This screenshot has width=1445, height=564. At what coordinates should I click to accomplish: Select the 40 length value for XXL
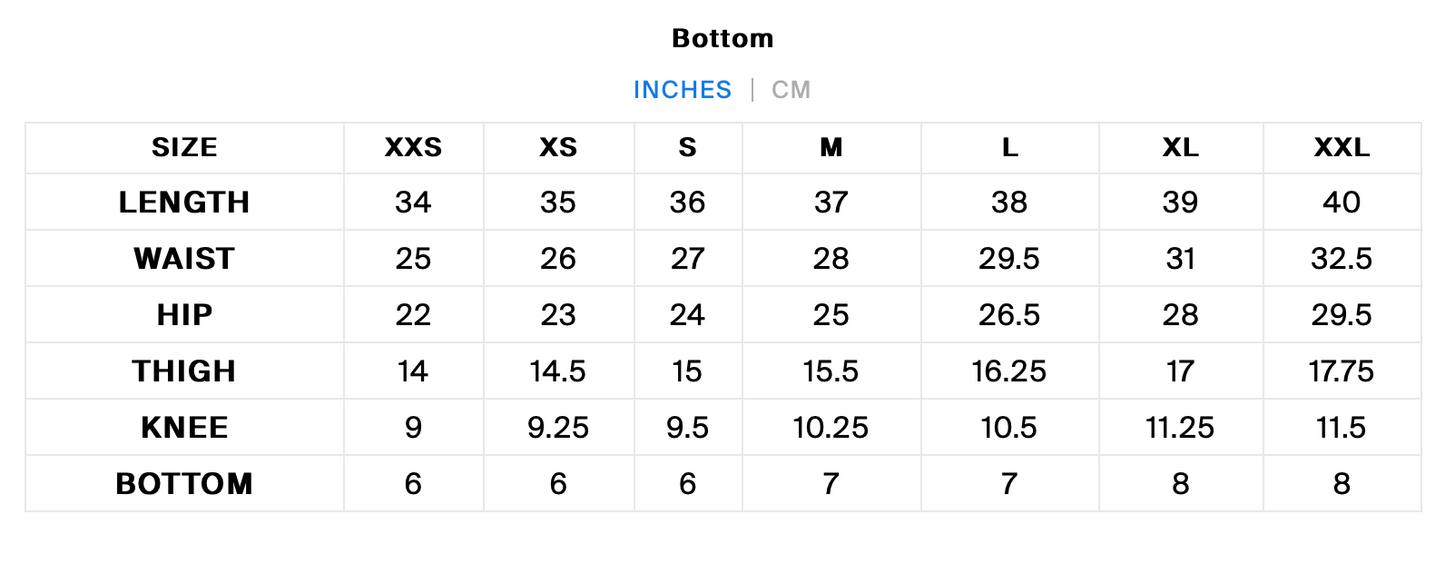coord(1341,202)
